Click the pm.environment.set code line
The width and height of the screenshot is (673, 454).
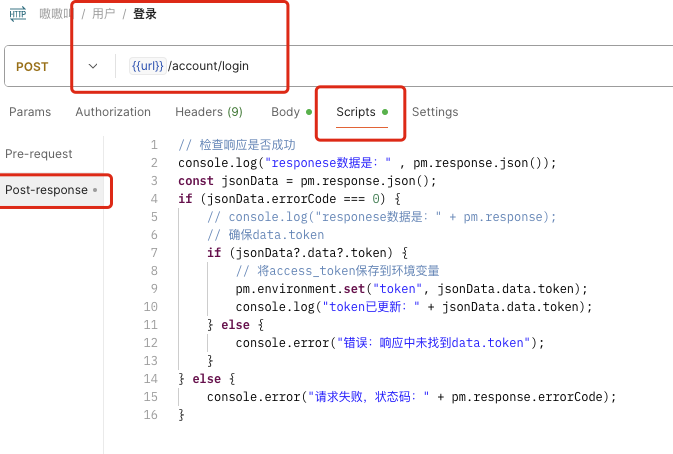point(411,289)
